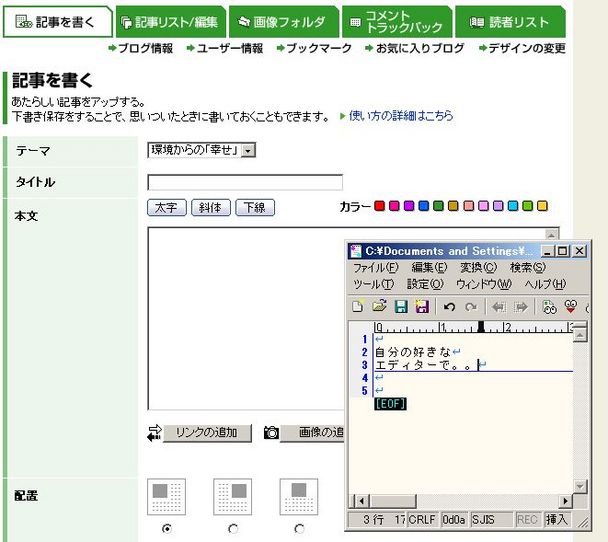
Task: Pick the red color swatch
Action: point(380,206)
